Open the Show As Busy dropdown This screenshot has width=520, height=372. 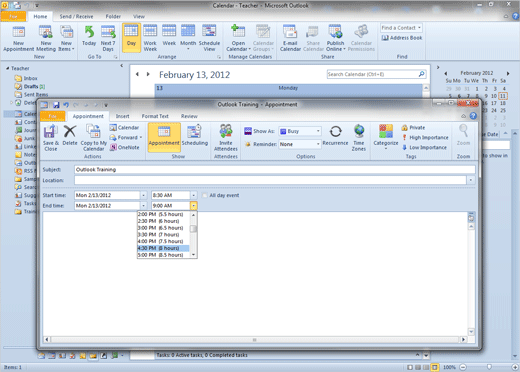pos(318,131)
